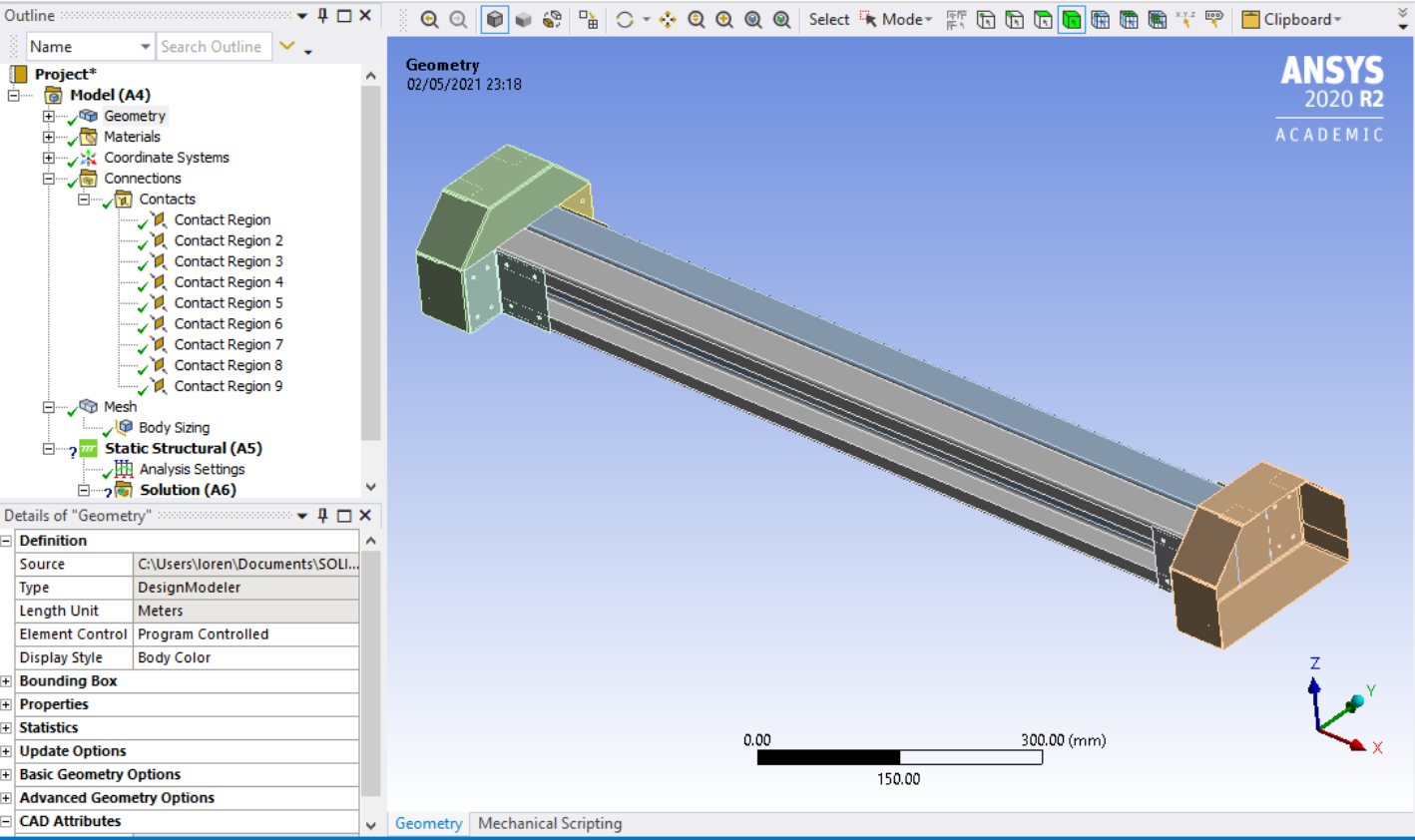The image size is (1415, 840).
Task: Switch to the Mechanical Scripting tab
Action: tap(550, 823)
